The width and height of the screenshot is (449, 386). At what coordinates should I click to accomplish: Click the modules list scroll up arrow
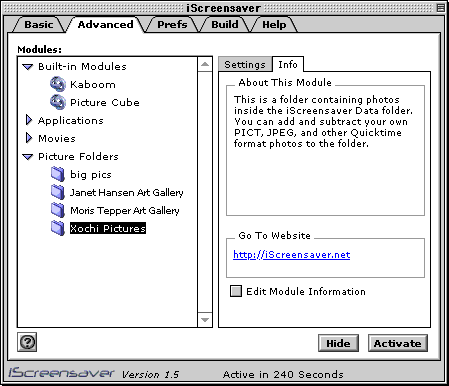click(x=205, y=64)
